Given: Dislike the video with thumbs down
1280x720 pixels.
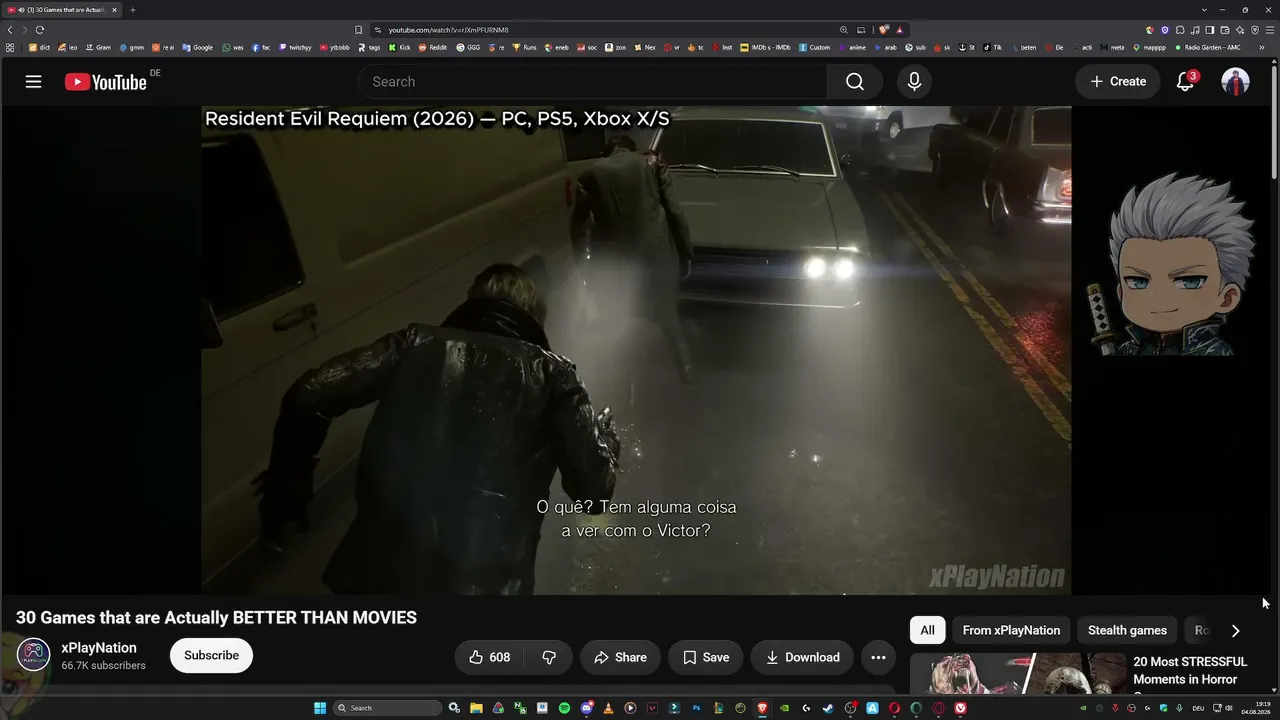Looking at the screenshot, I should pyautogui.click(x=549, y=657).
